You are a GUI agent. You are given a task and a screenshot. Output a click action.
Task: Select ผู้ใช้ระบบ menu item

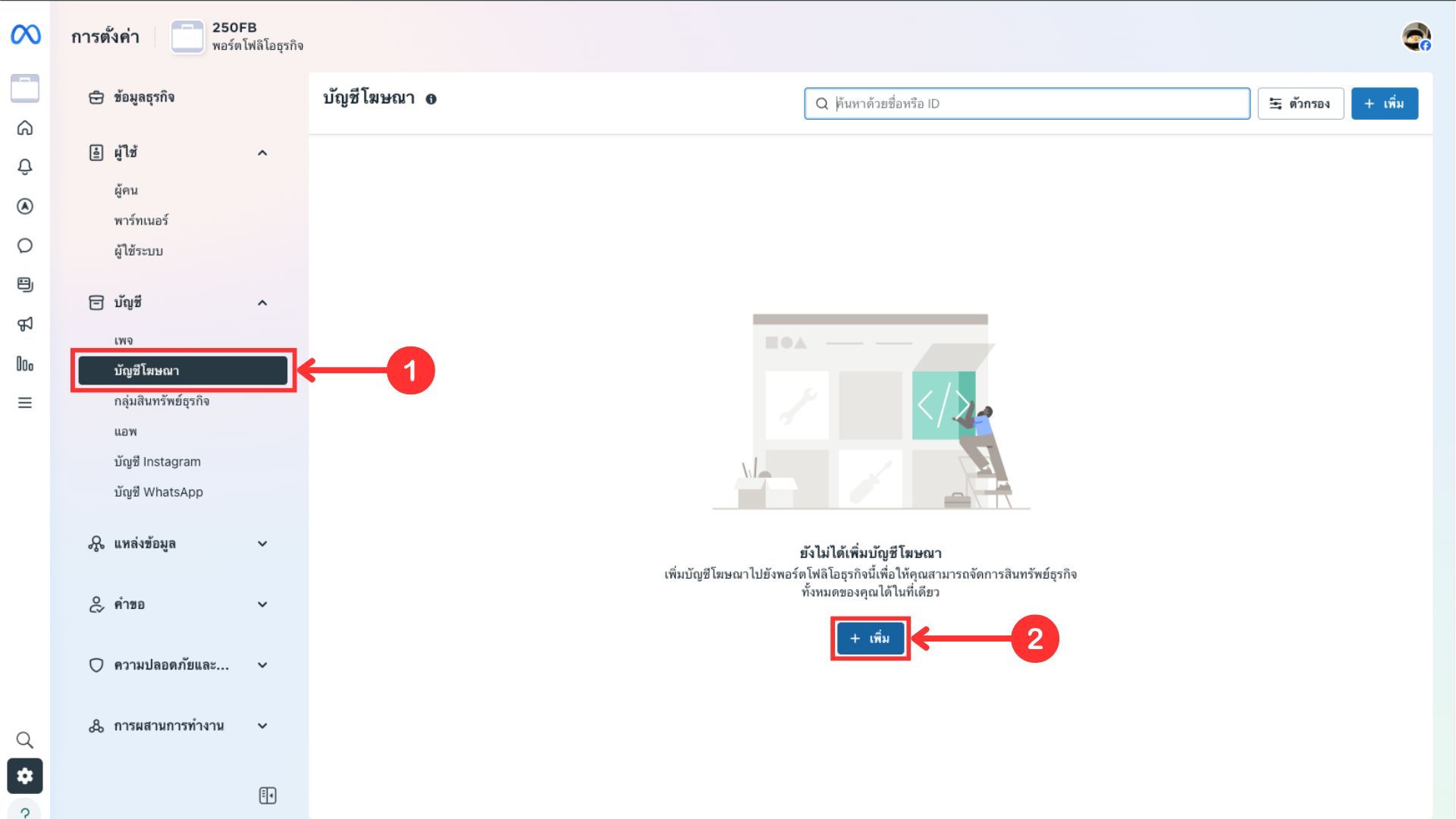[139, 251]
